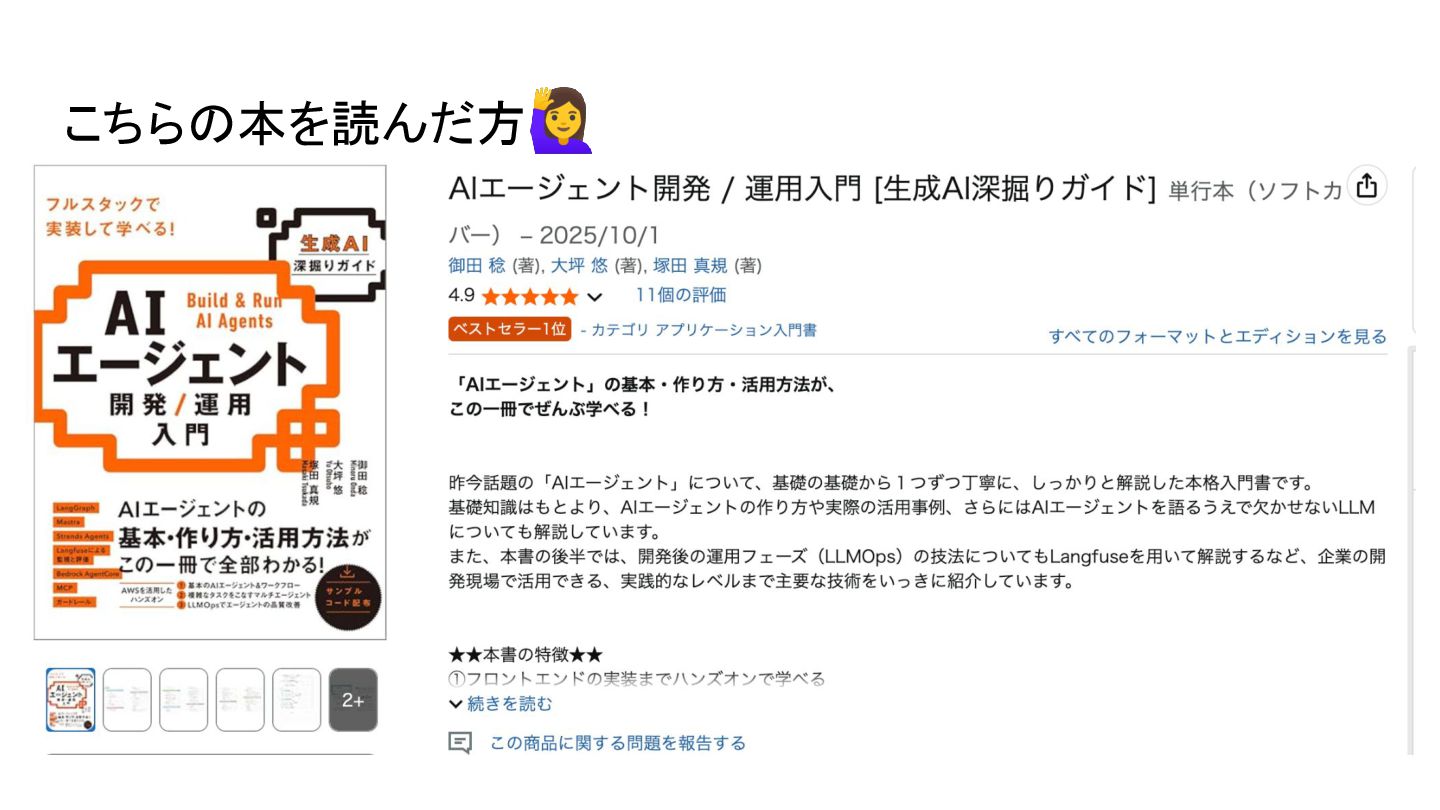The height and width of the screenshot is (810, 1440).
Task: Select the fourth preview thumbnail
Action: pos(240,700)
